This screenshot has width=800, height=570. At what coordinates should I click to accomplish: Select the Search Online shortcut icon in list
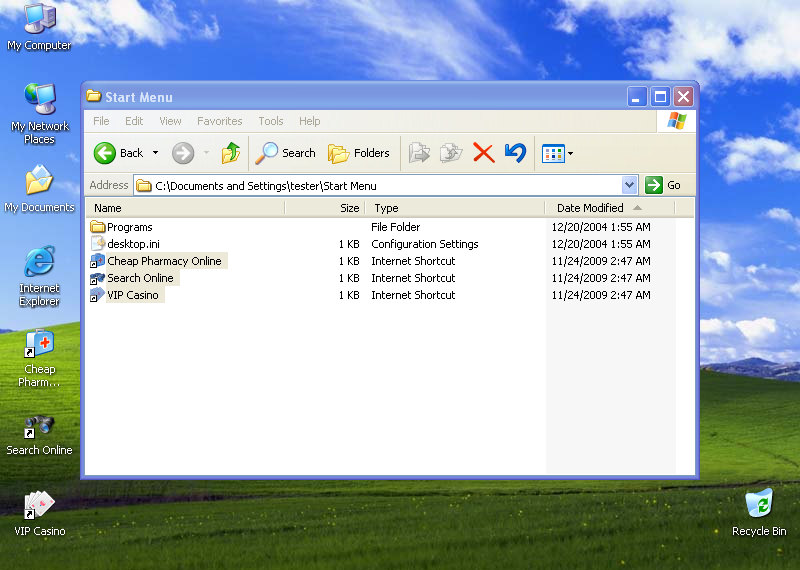point(97,278)
